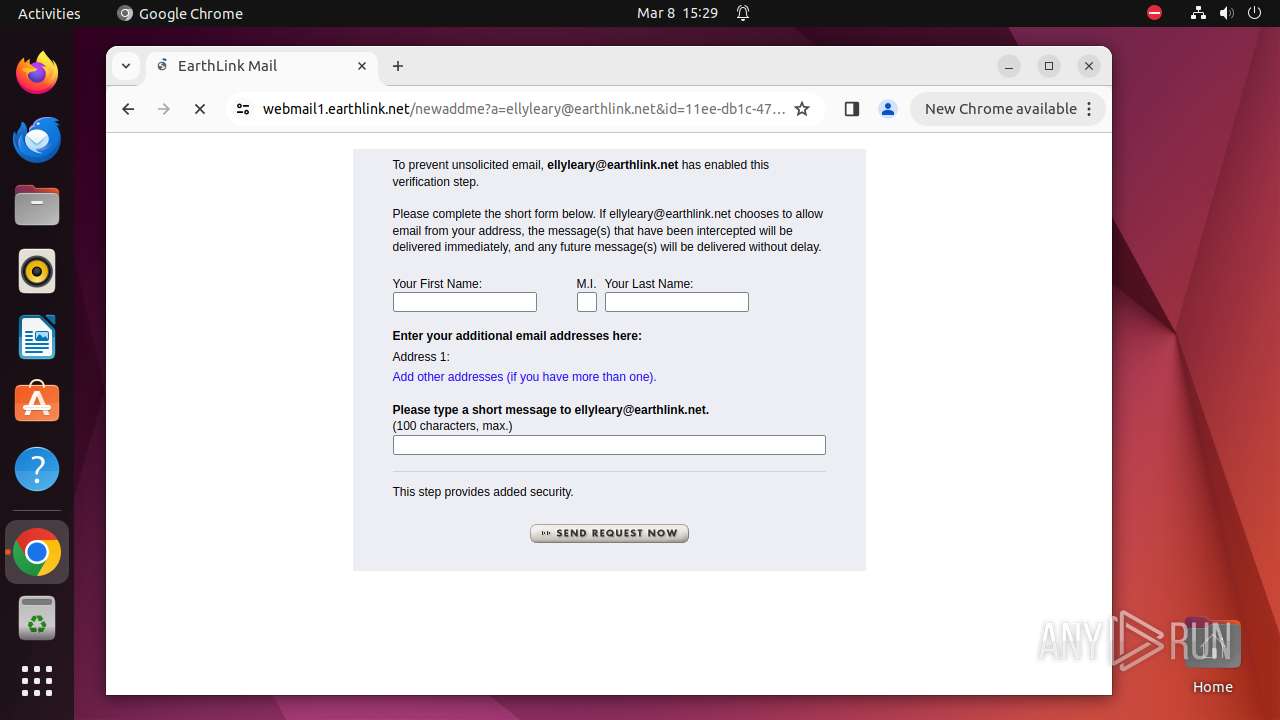Open the Home folder on the desktop

click(x=1212, y=655)
